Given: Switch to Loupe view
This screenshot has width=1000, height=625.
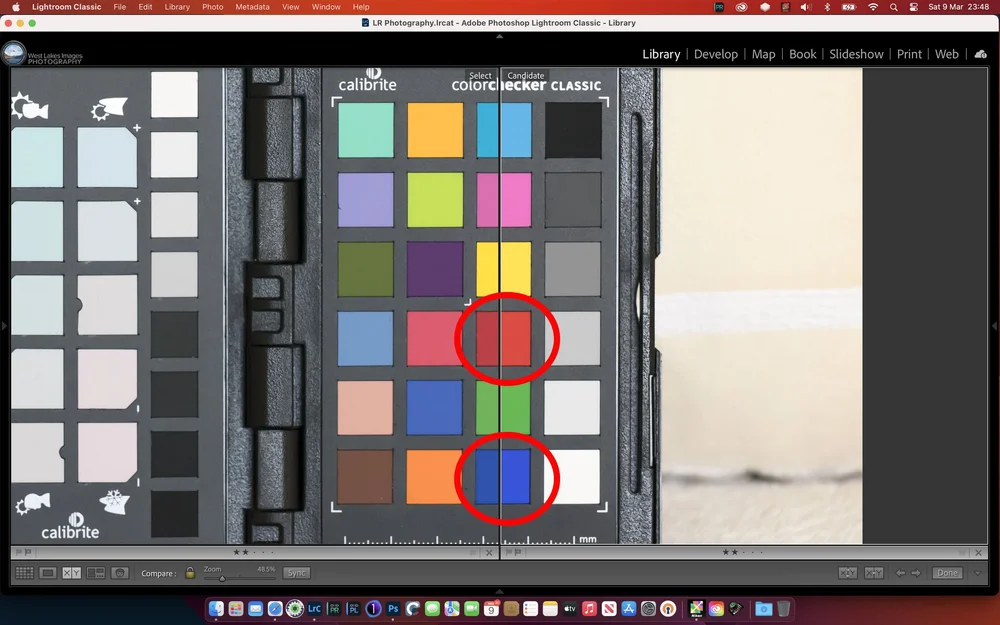Looking at the screenshot, I should [48, 573].
